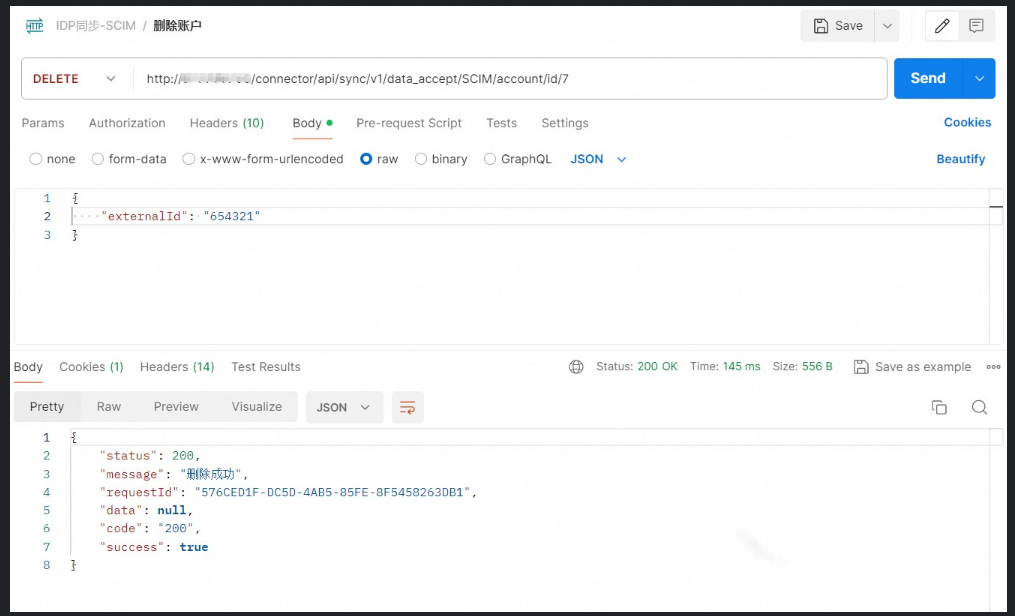Image resolution: width=1015 pixels, height=616 pixels.
Task: Copy response body with copy icon
Action: (939, 407)
